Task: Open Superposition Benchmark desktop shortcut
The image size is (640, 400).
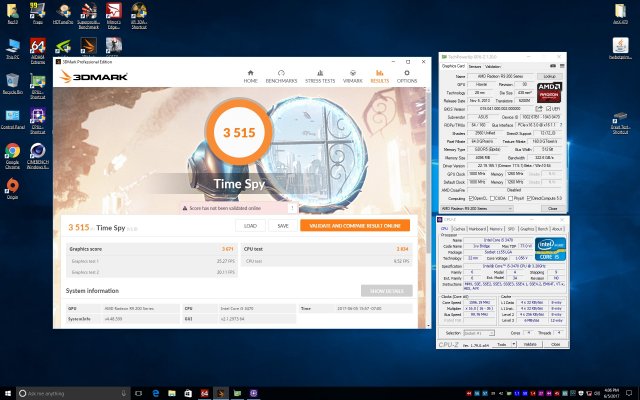Action: click(x=88, y=16)
